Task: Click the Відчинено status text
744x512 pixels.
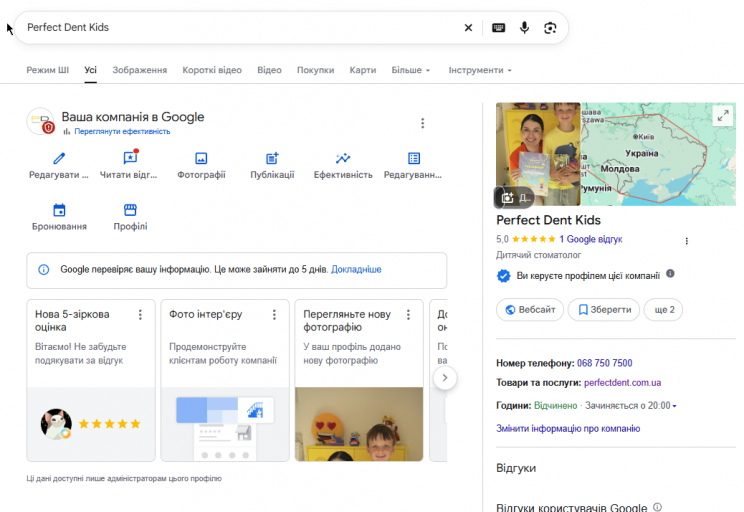Action: click(556, 406)
